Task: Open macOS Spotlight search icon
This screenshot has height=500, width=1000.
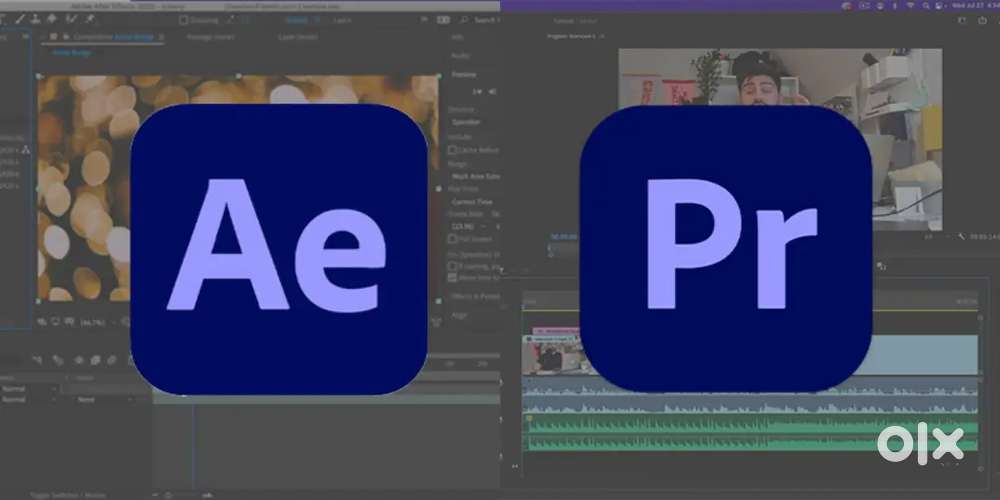Action: (x=925, y=6)
